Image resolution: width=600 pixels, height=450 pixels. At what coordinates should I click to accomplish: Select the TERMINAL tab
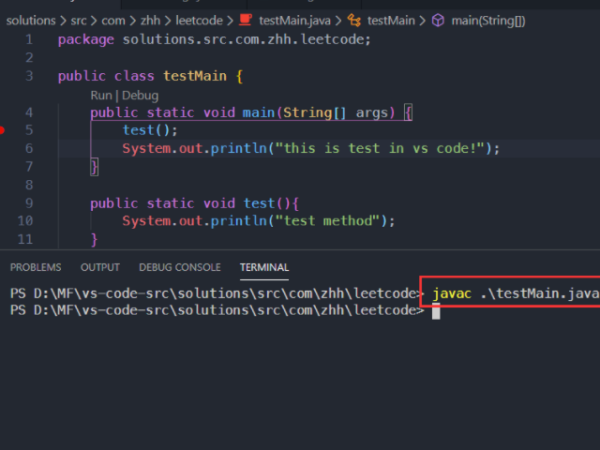click(x=264, y=267)
